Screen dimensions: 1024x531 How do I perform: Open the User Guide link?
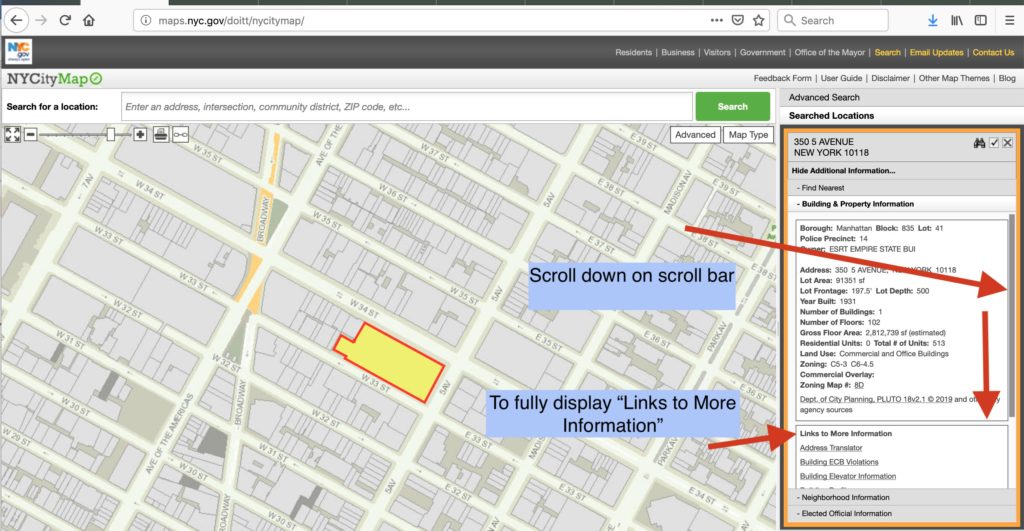pos(841,78)
